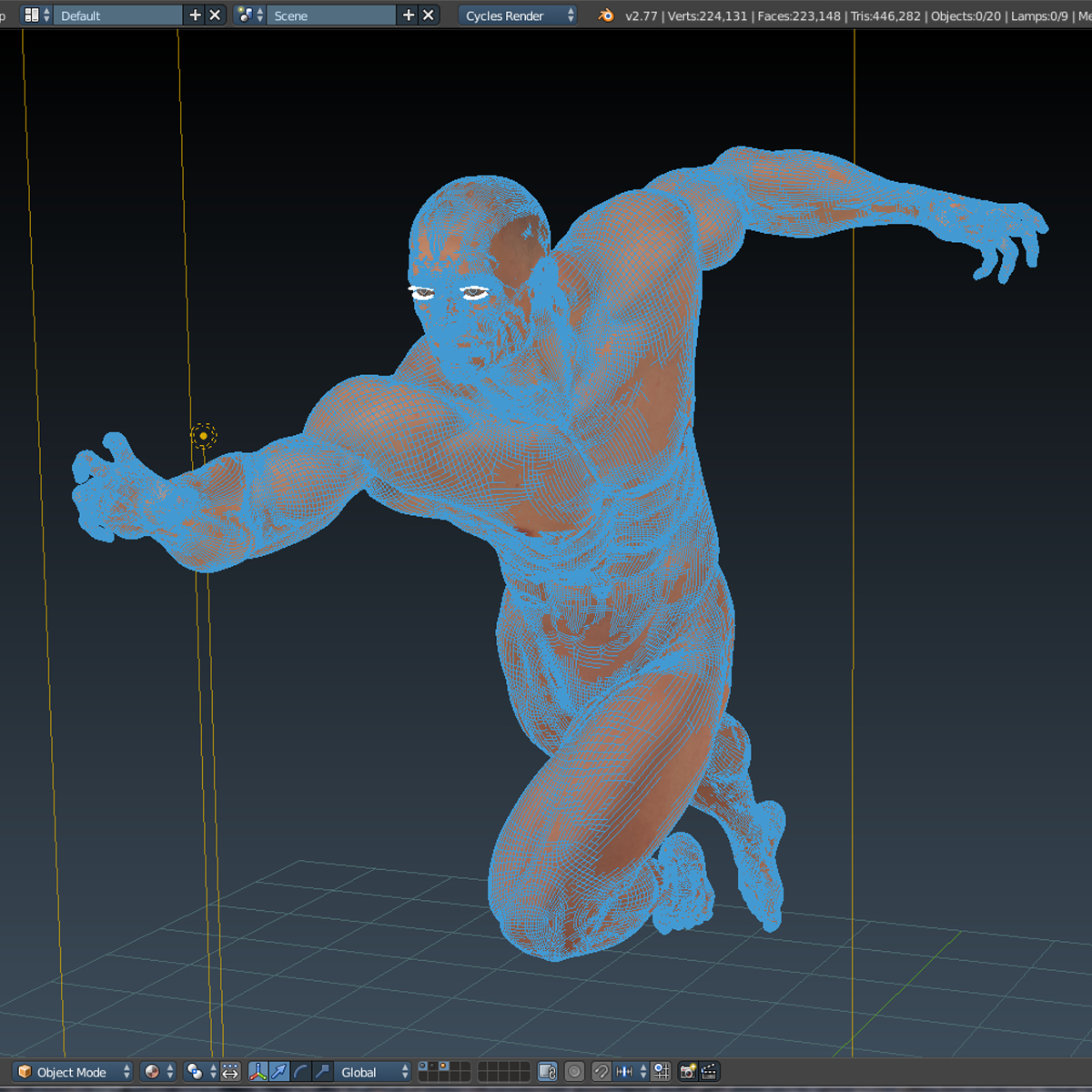Activate the second viewport layer square

432,1067
